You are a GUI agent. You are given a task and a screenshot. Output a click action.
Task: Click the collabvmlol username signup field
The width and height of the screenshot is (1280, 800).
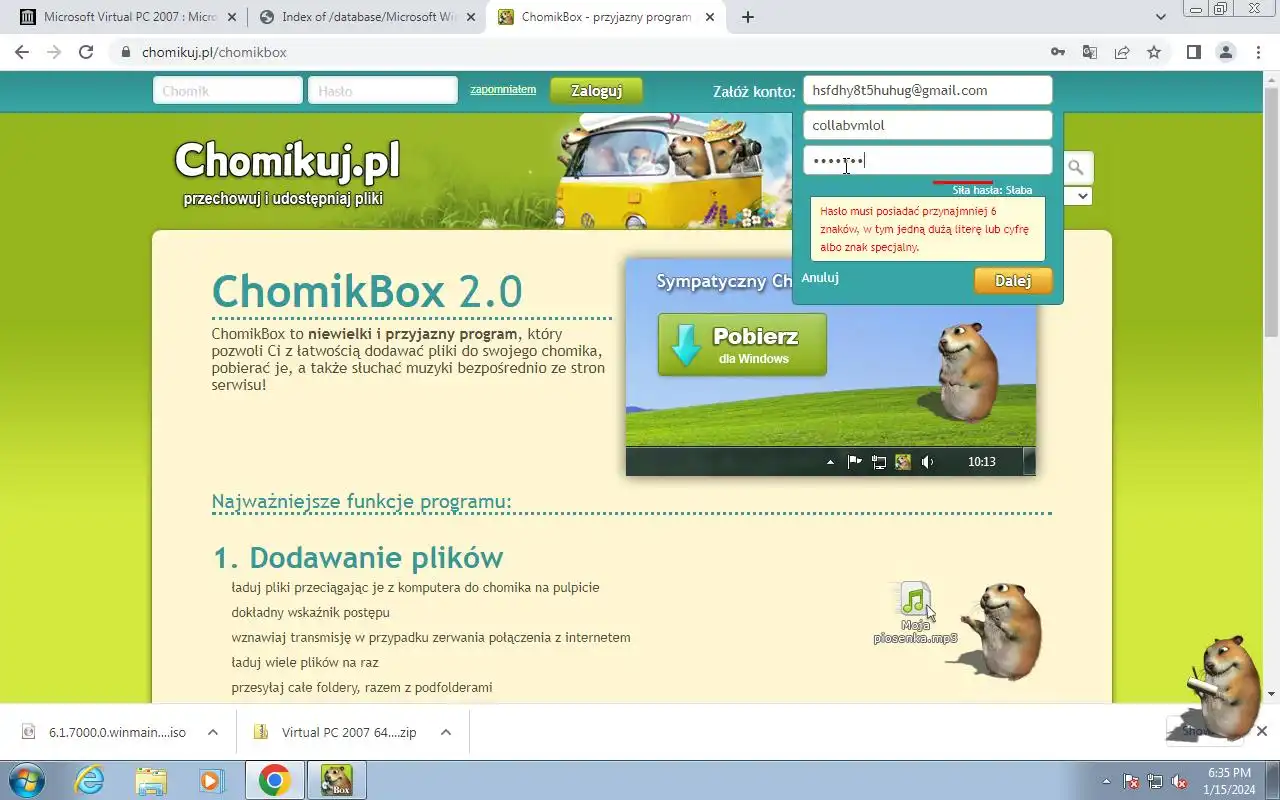point(928,125)
